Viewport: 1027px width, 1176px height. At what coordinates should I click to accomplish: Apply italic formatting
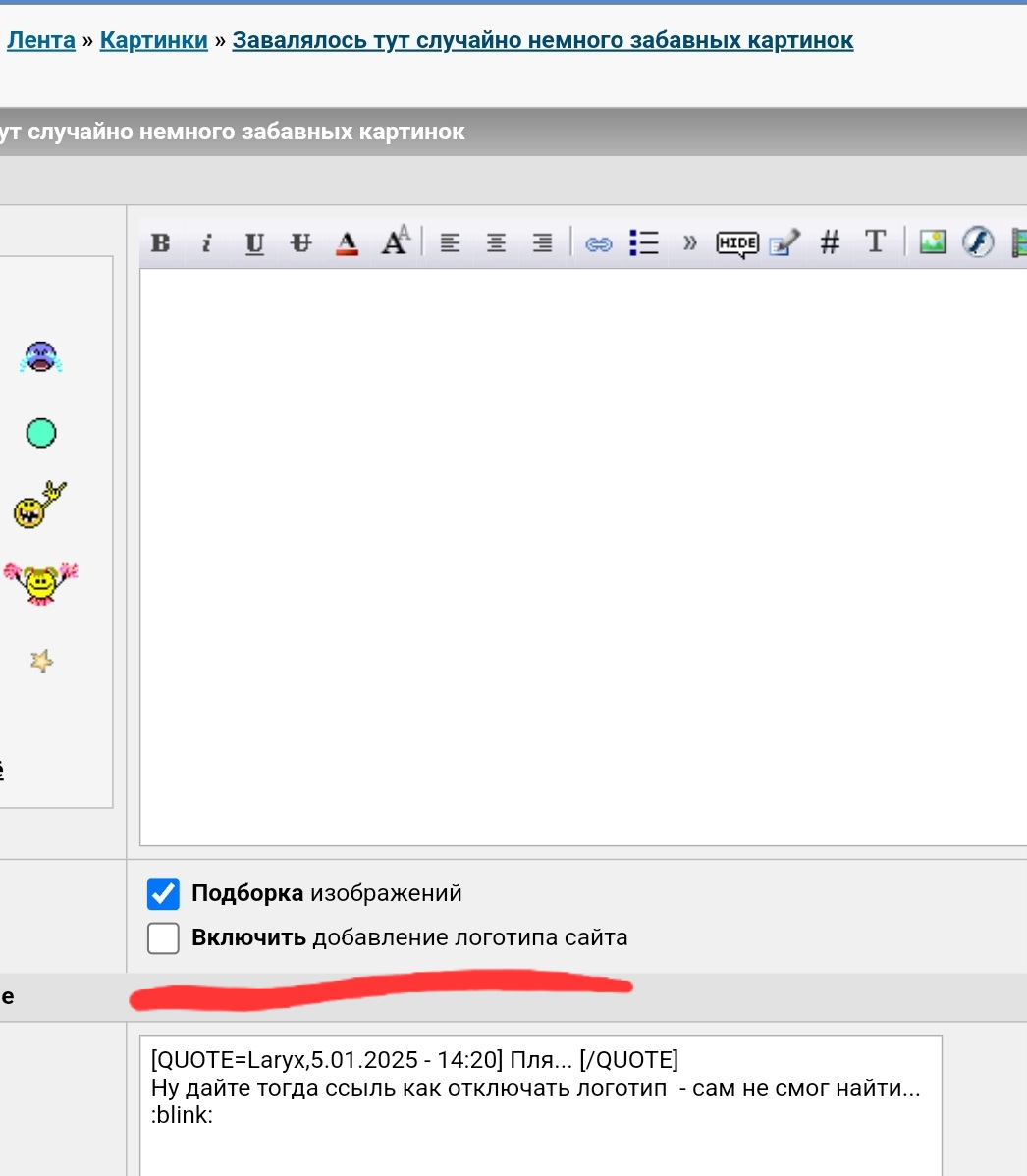pos(207,243)
